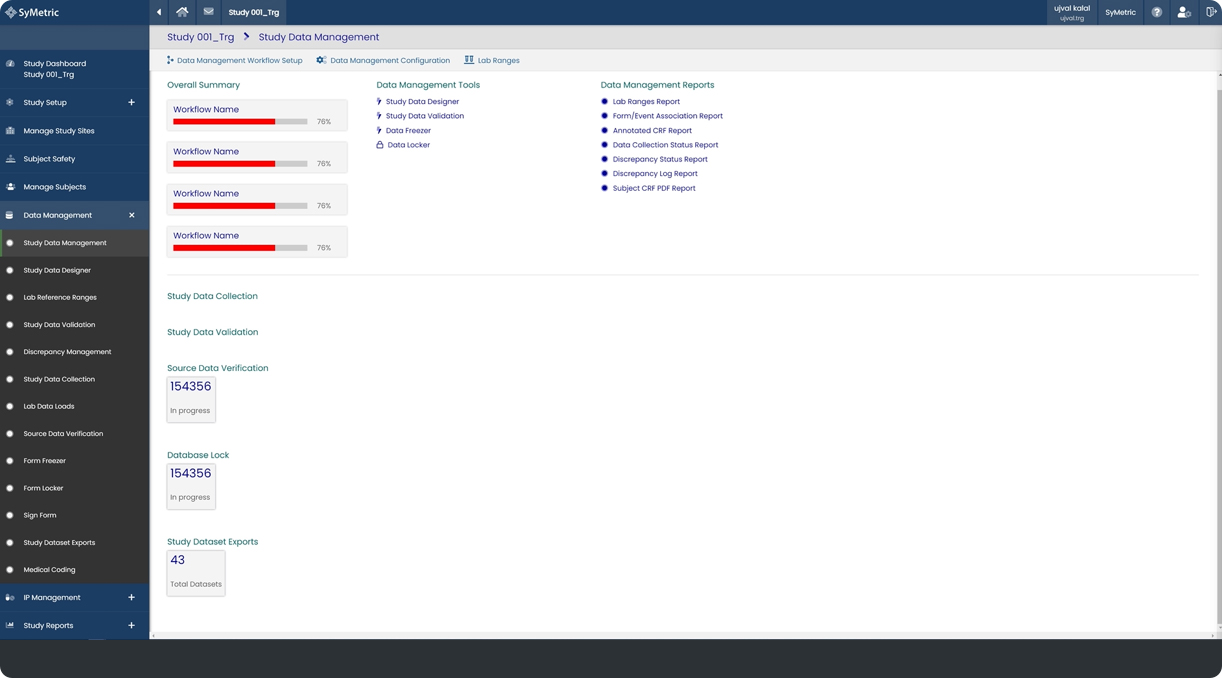Expand the Study Setup menu plus
Image resolution: width=1222 pixels, height=678 pixels.
tap(131, 102)
